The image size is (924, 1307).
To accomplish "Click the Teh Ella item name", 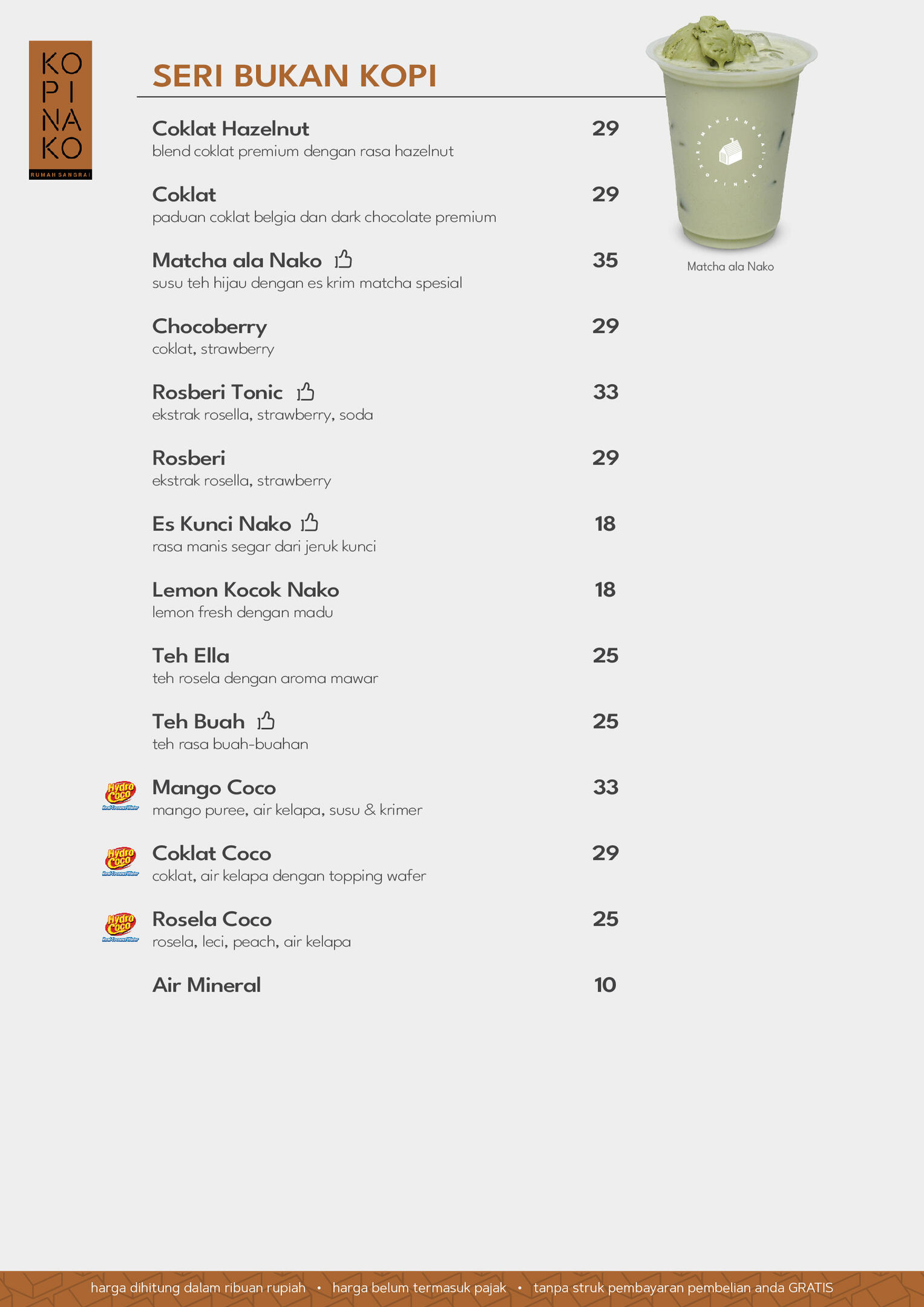I will pos(191,656).
